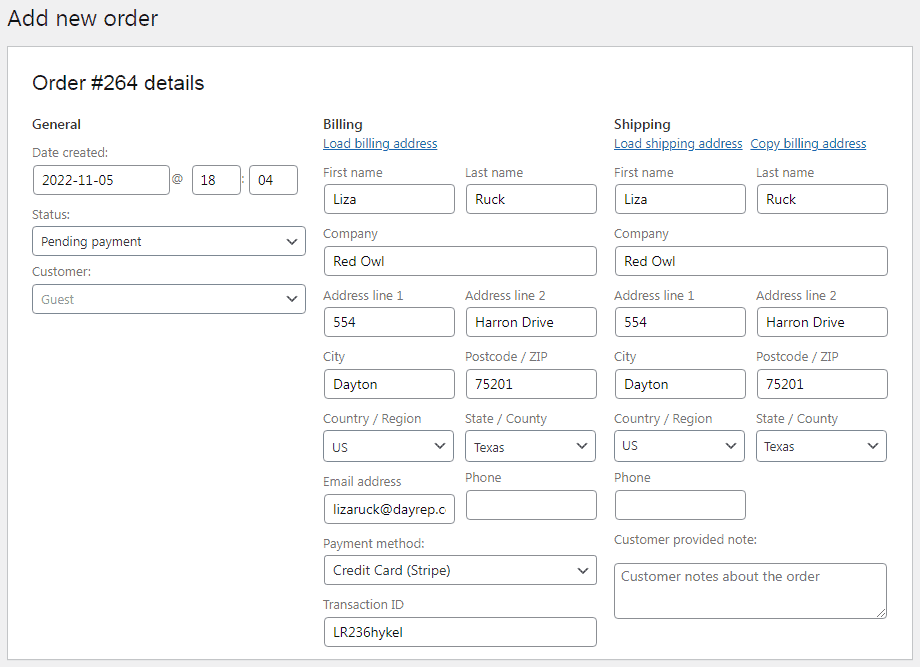Click the Transaction ID field LR236hykel
The width and height of the screenshot is (920, 667).
[x=460, y=632]
